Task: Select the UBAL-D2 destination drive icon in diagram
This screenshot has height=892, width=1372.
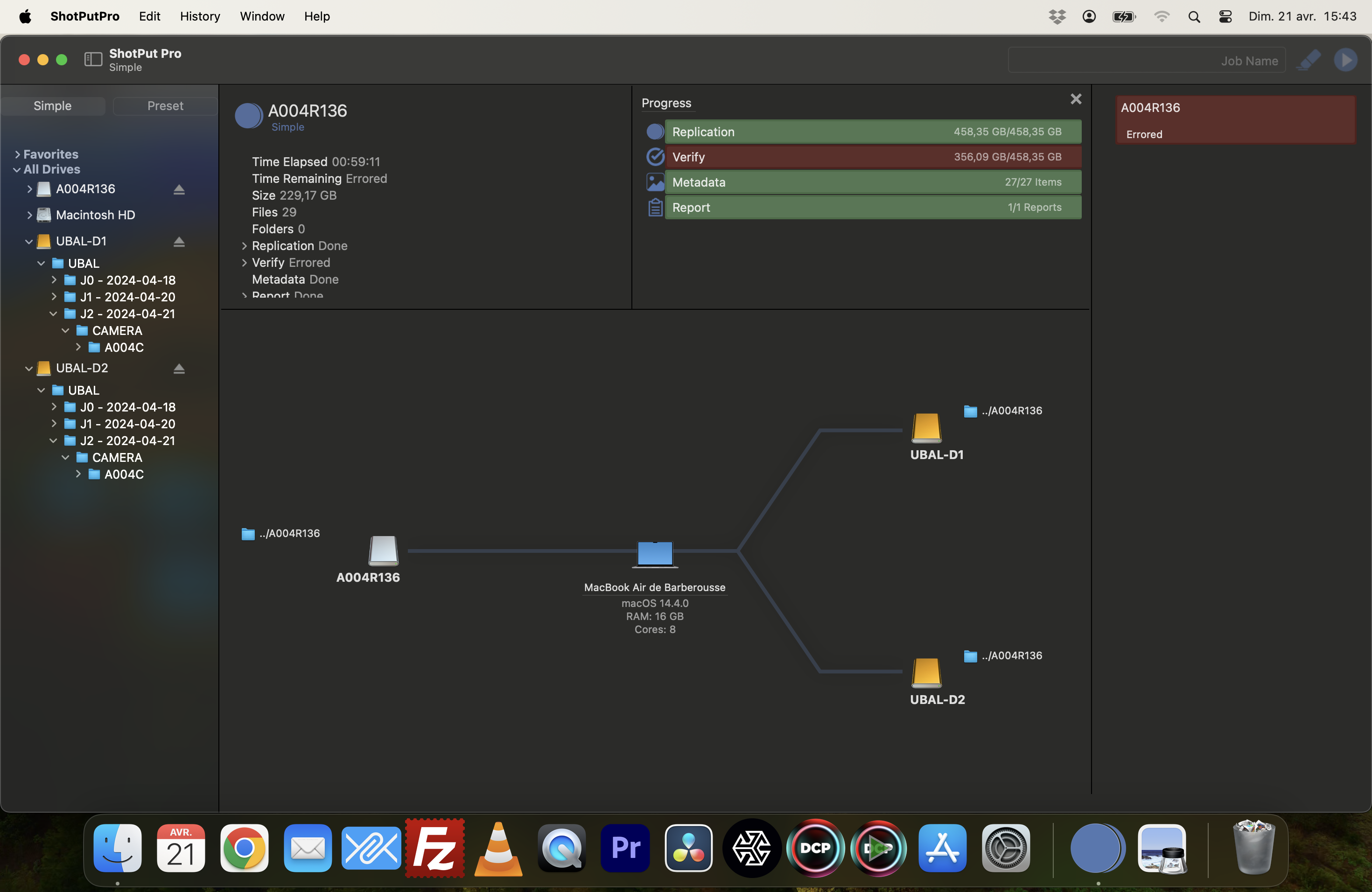Action: (926, 672)
